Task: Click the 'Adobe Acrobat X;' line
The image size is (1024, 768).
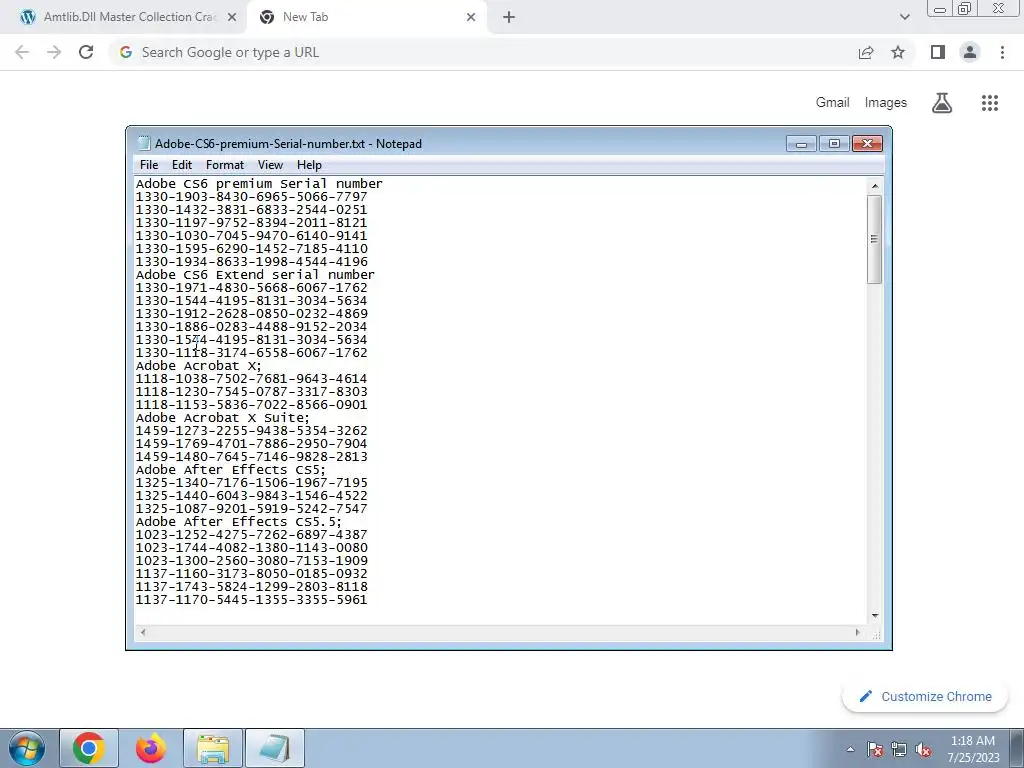Action: pos(199,366)
